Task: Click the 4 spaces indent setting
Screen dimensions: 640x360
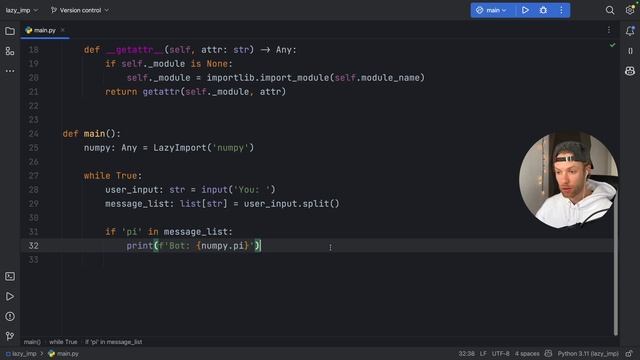Action: (x=527, y=353)
